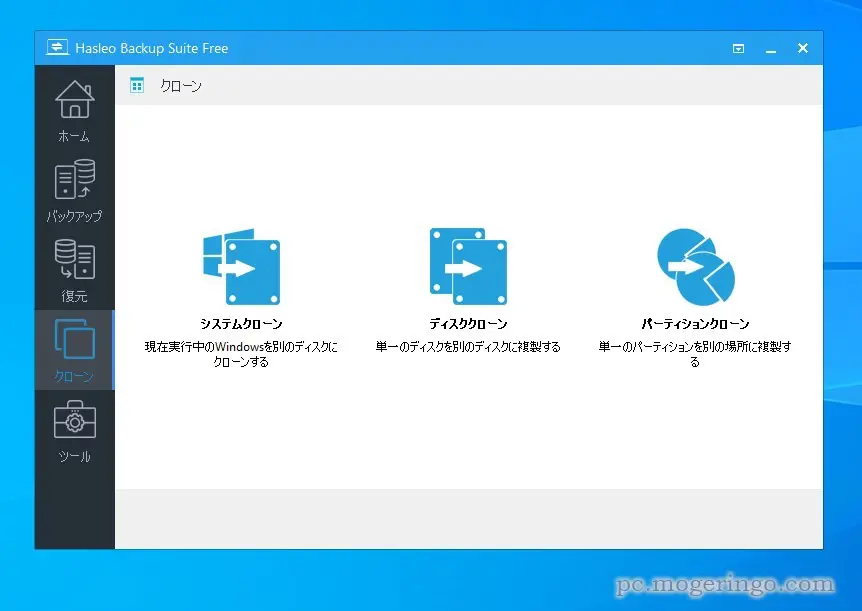Click the ツール label in sidebar

pyautogui.click(x=74, y=456)
